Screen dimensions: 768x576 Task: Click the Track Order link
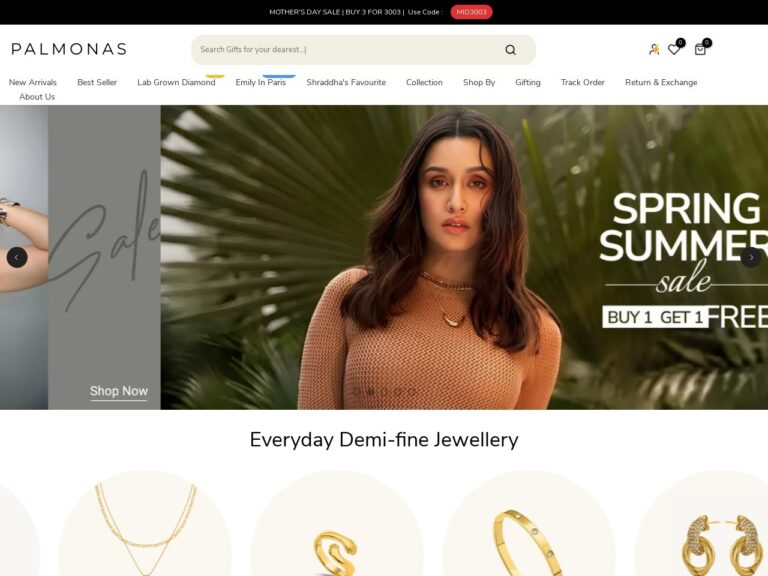click(583, 82)
